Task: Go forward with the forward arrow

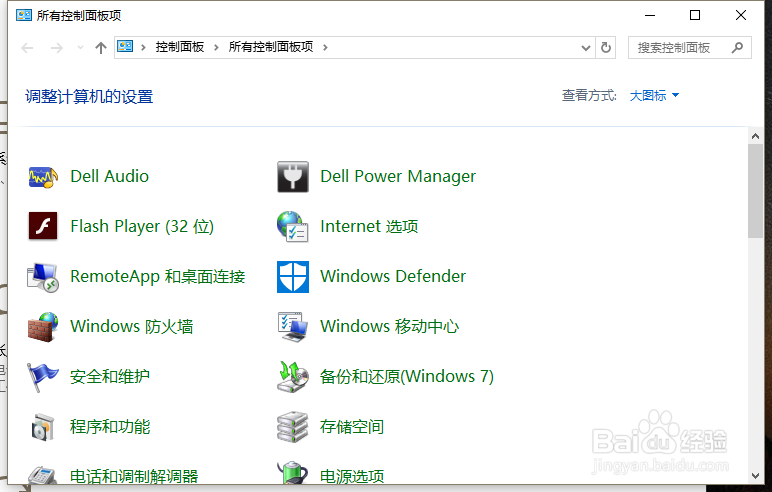Action: [57, 48]
